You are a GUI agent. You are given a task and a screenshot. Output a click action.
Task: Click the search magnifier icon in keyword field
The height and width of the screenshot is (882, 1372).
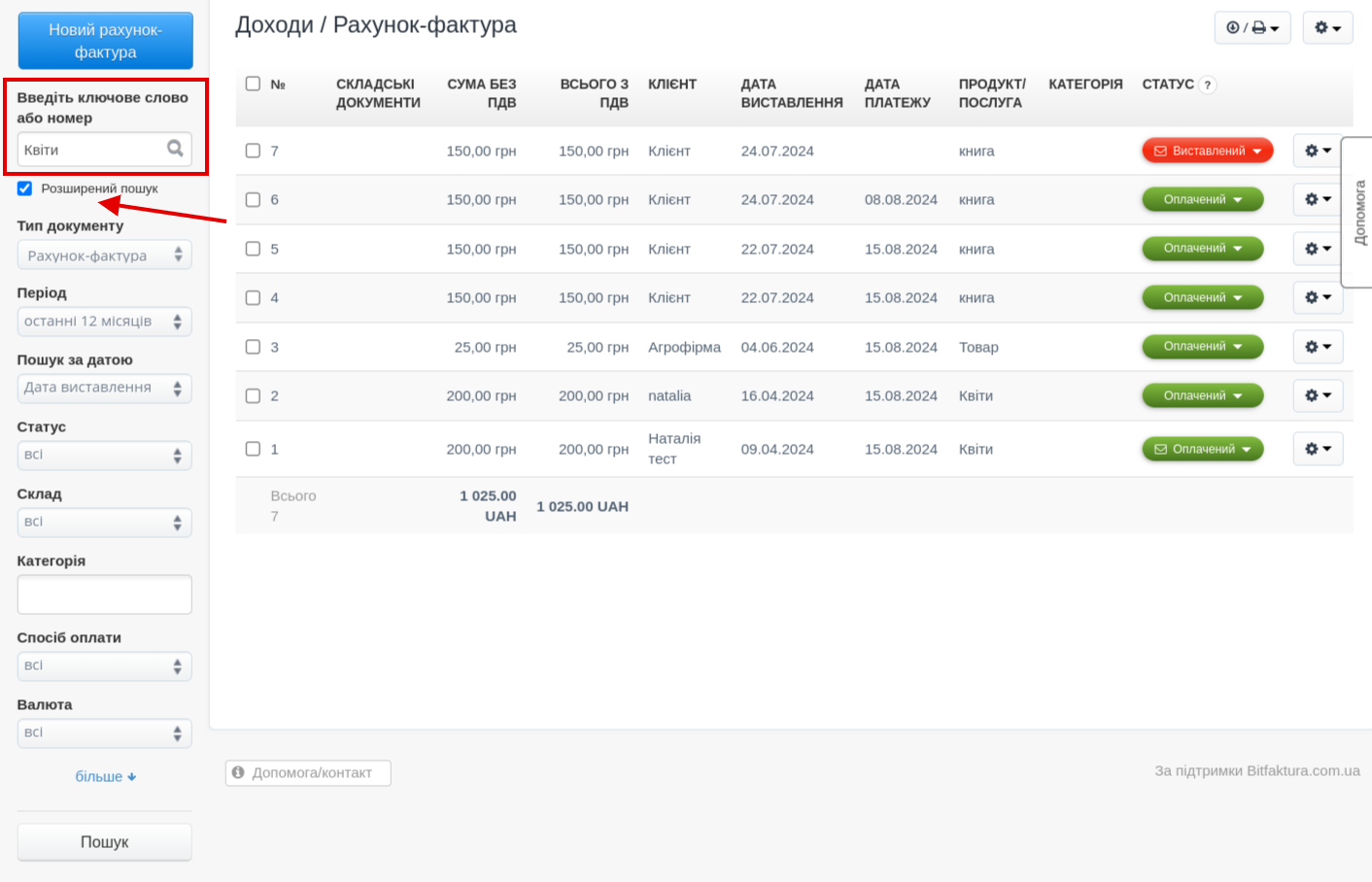[175, 149]
